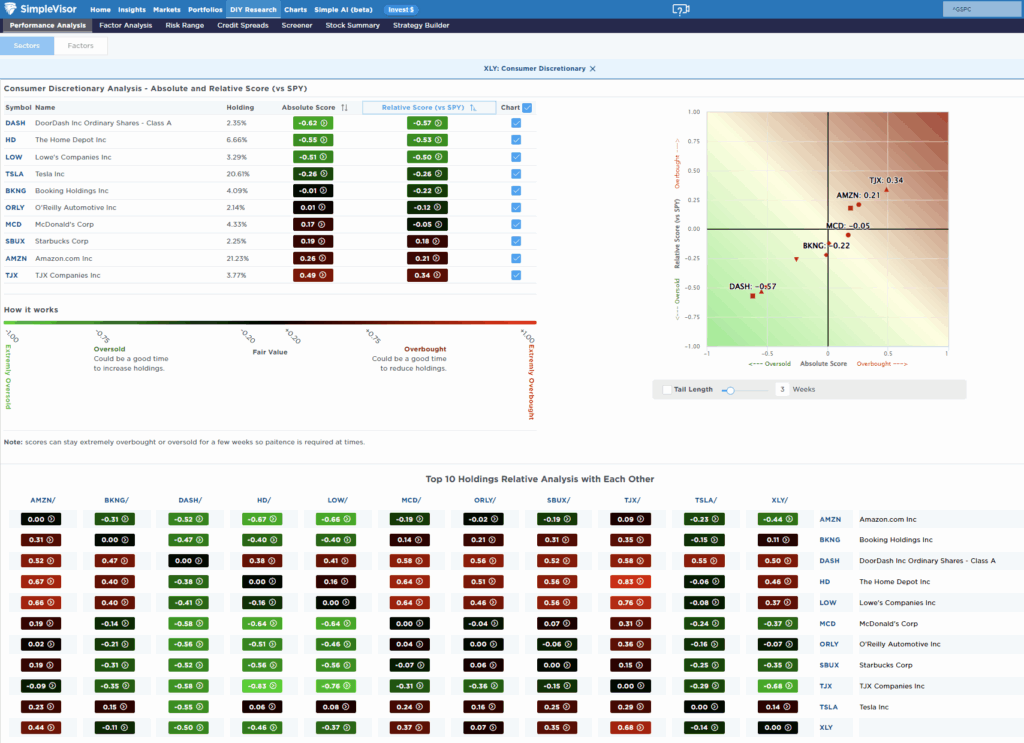Sort by the Absolute Score column arrows
1024x743 pixels.
point(346,107)
